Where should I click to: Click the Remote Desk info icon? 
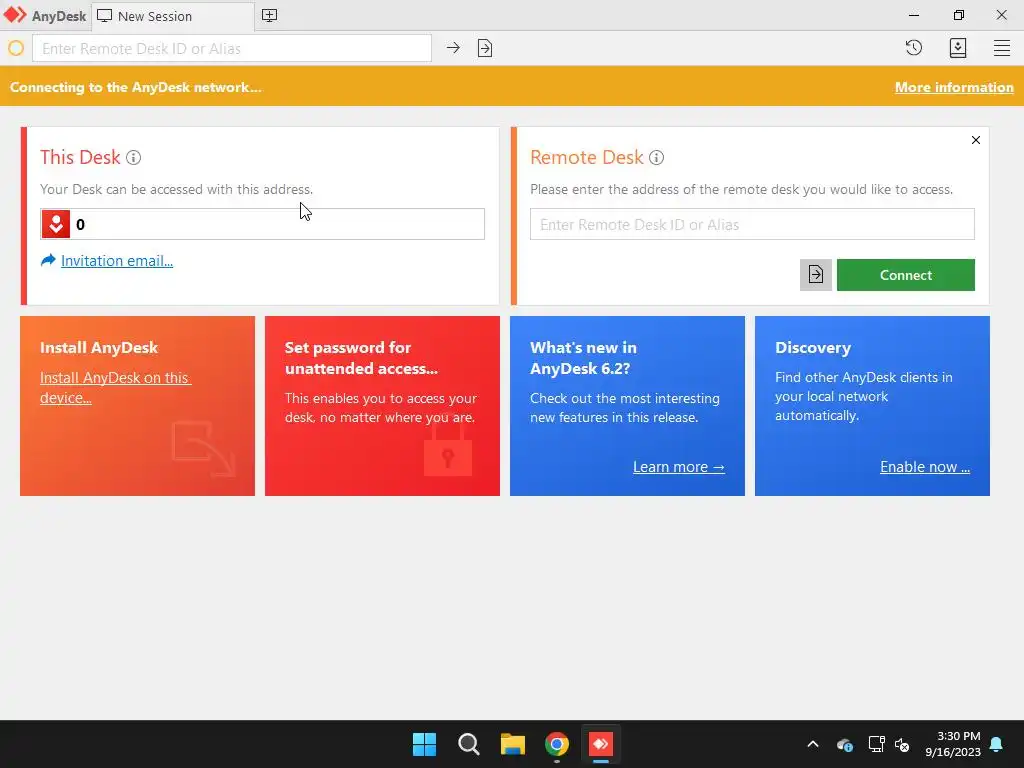tap(656, 157)
